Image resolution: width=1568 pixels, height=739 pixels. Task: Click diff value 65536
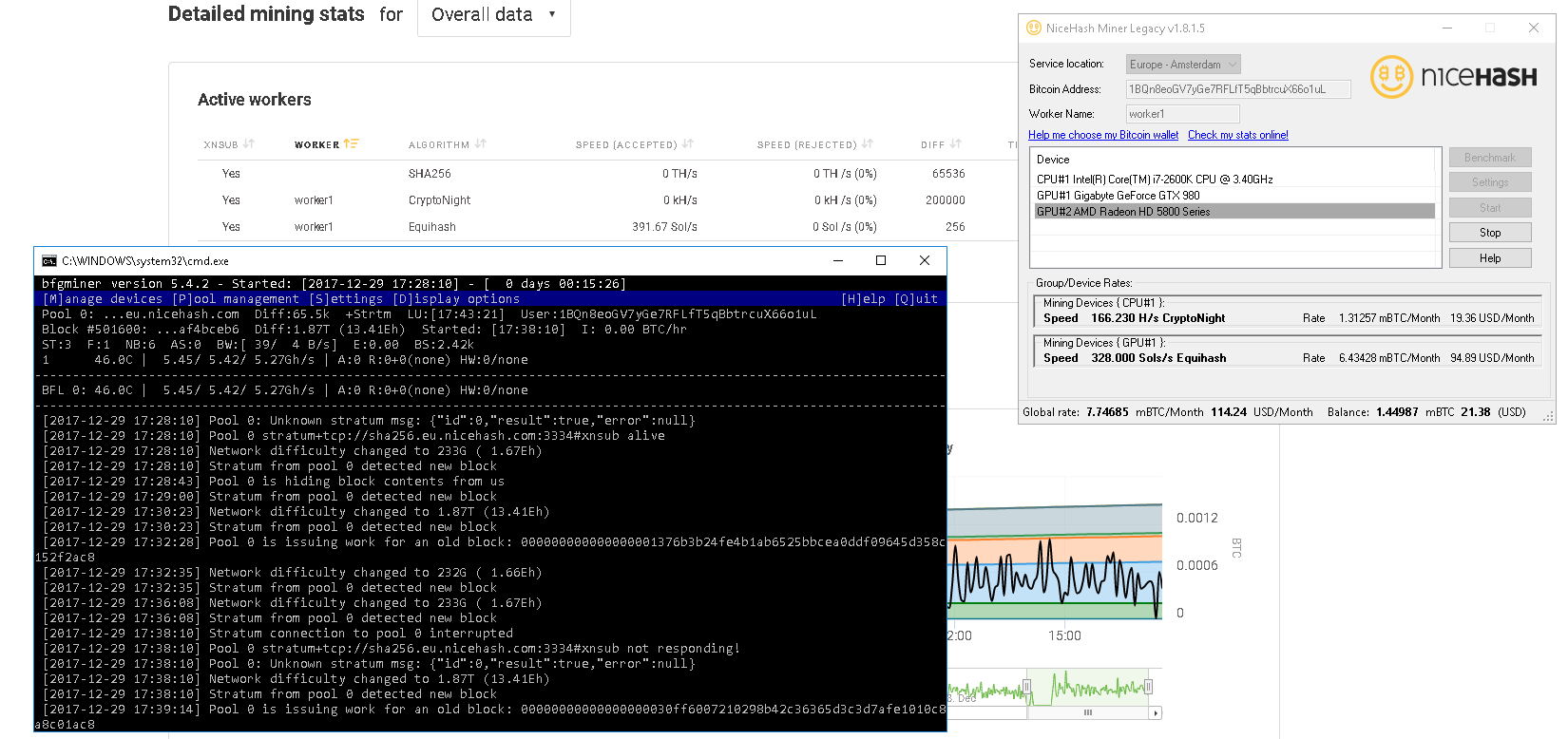click(948, 174)
